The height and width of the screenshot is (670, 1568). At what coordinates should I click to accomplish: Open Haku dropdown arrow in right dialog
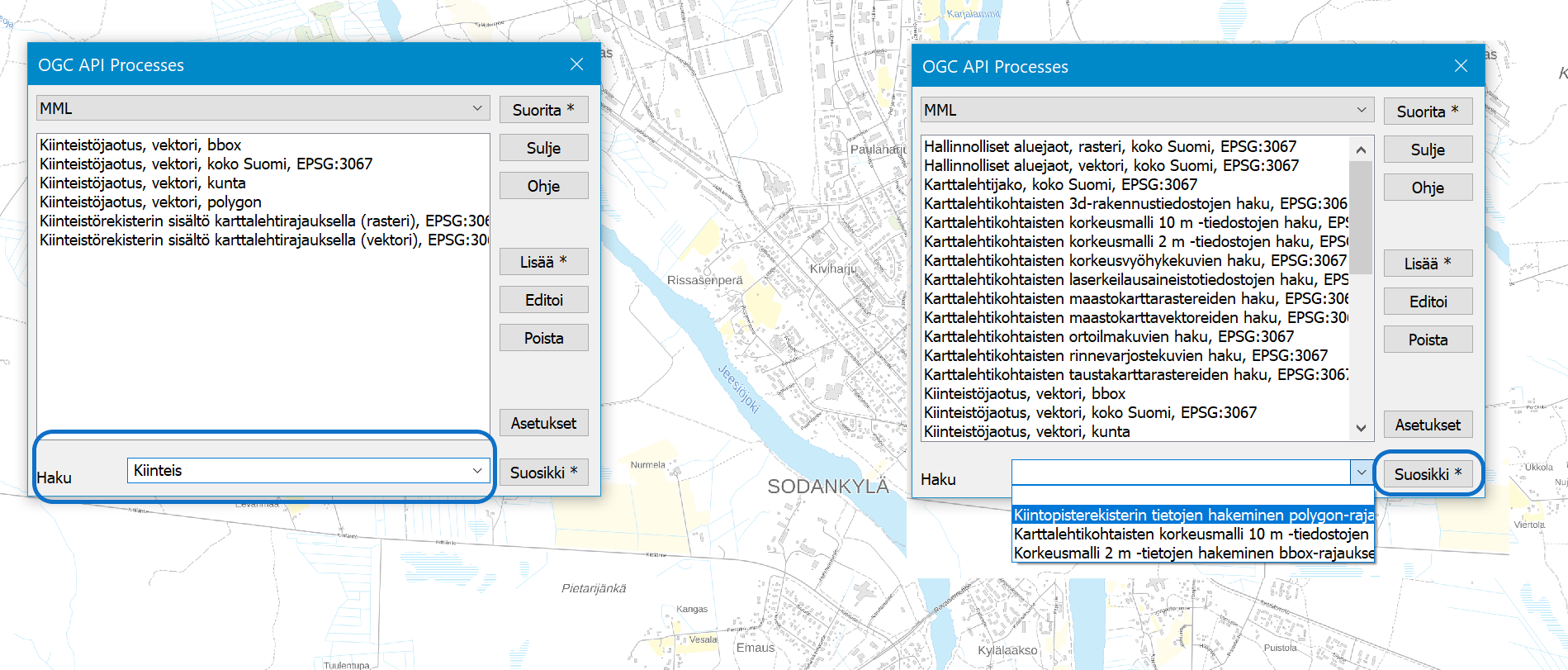(x=1362, y=473)
